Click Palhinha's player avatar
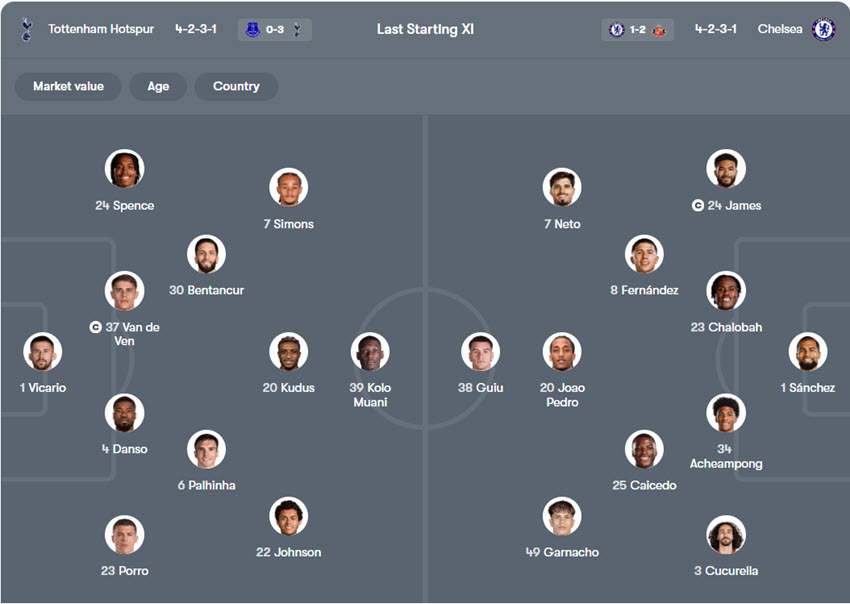850x604 pixels. (206, 450)
